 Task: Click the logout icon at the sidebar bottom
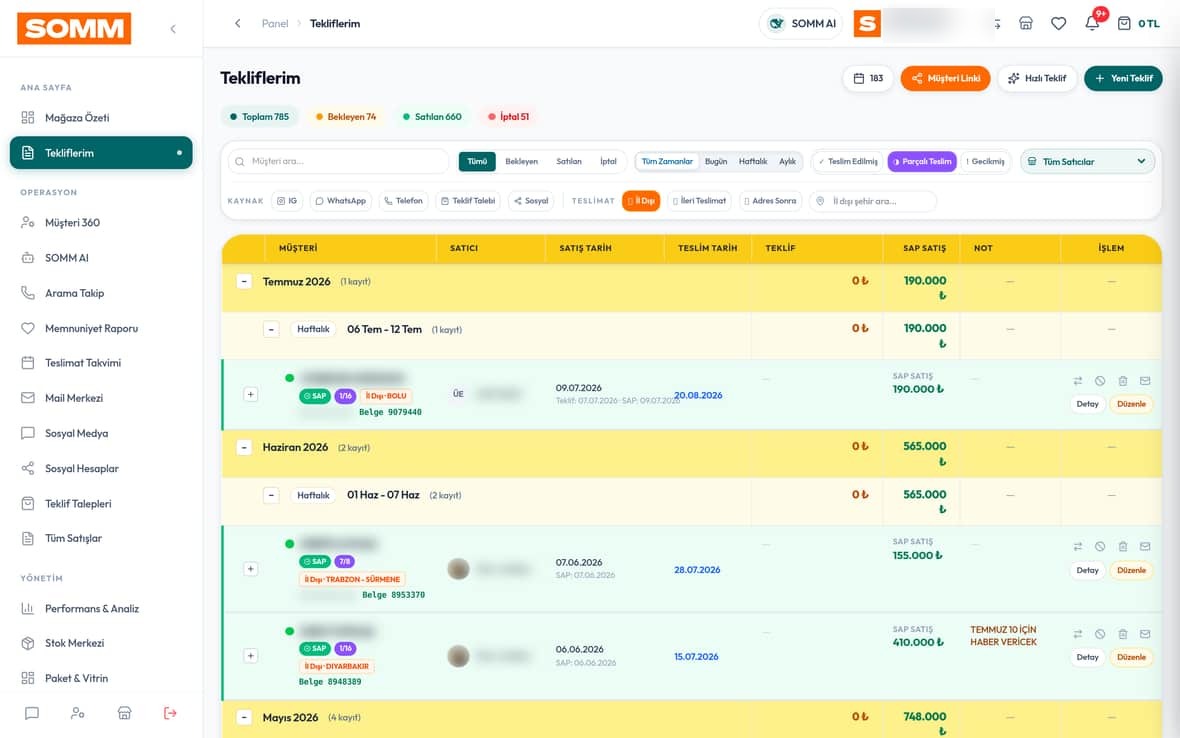pos(170,713)
